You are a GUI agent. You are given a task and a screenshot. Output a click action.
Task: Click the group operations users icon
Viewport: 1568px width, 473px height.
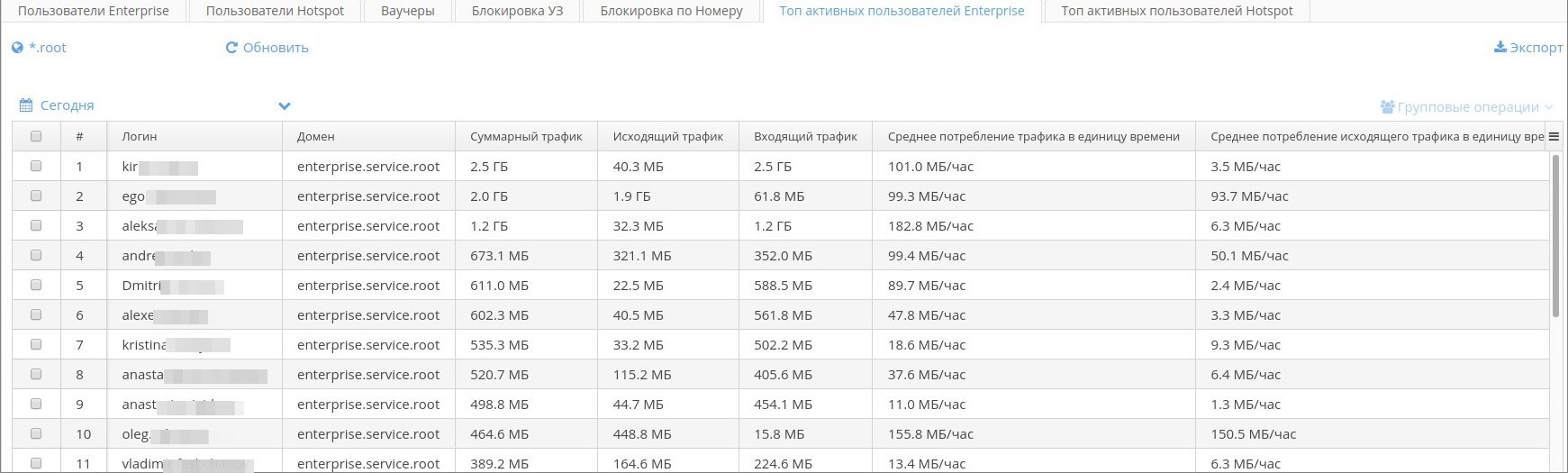coord(1387,107)
